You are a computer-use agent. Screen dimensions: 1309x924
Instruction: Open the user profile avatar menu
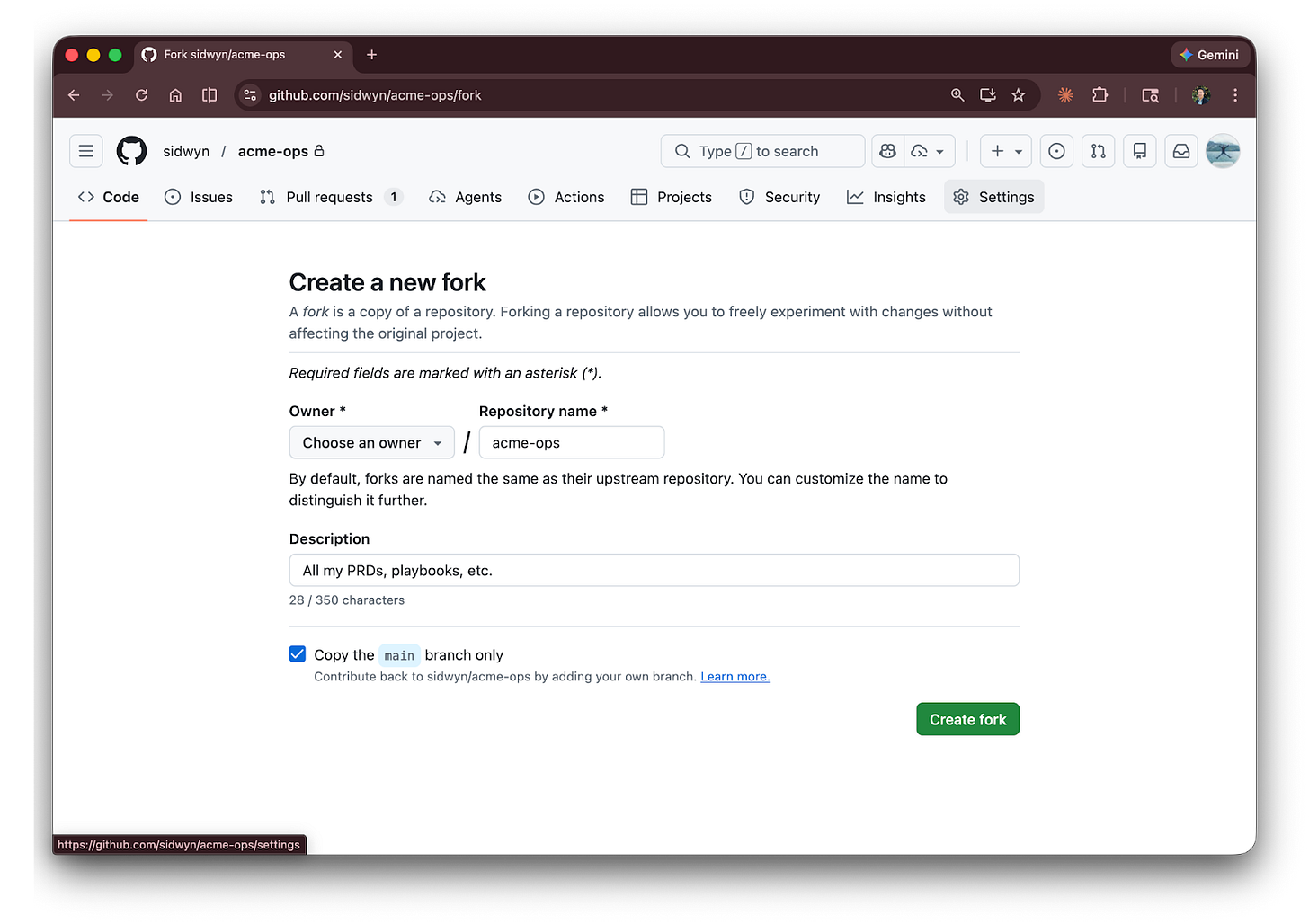1223,151
